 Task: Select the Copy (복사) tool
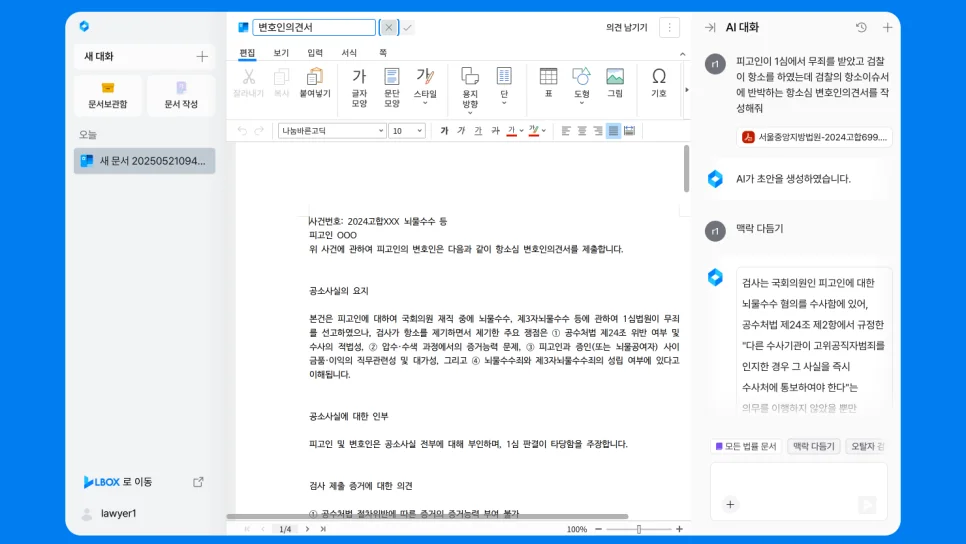point(282,83)
